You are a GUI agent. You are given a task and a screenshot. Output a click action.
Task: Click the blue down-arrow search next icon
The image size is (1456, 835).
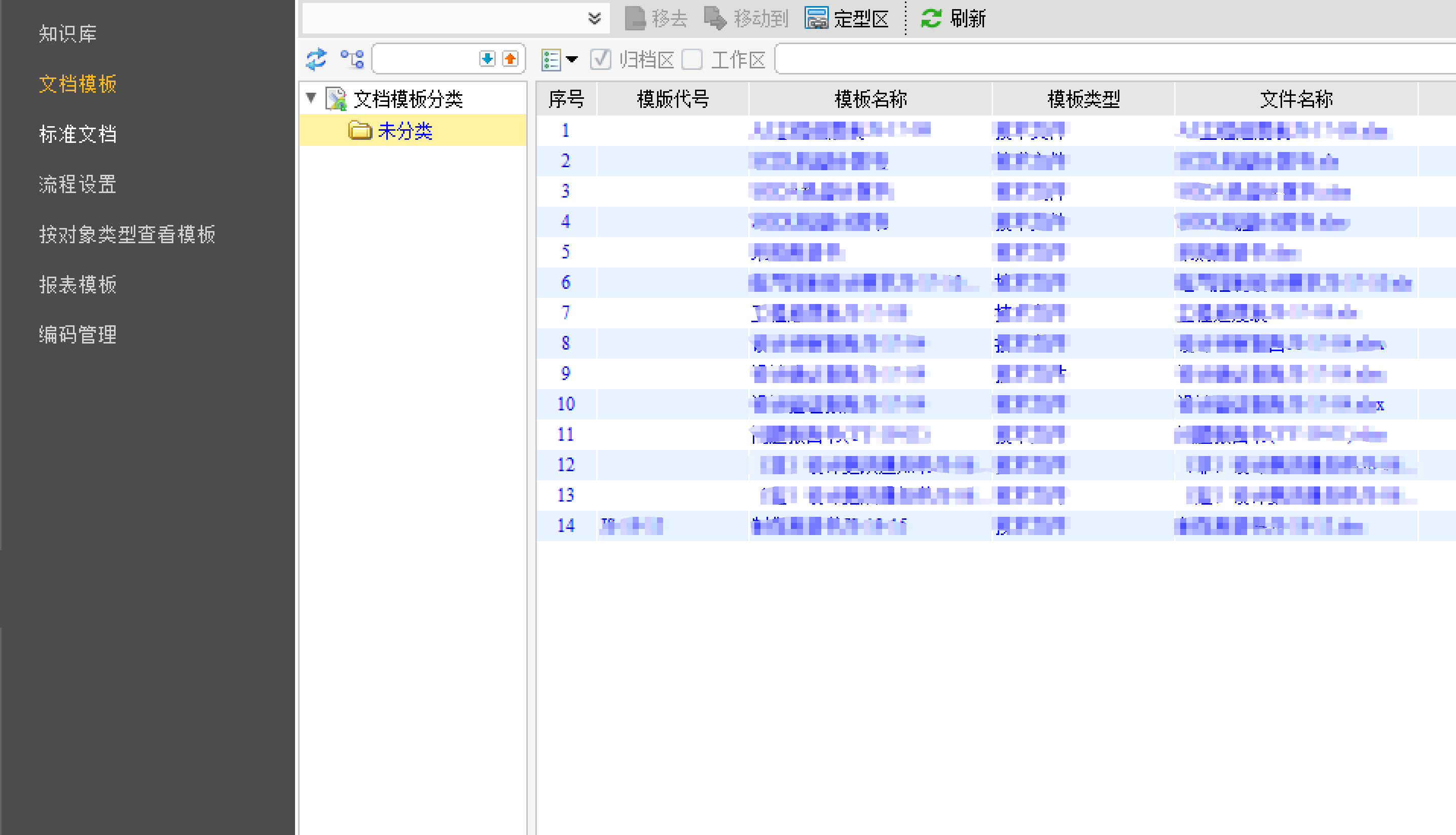(x=487, y=58)
